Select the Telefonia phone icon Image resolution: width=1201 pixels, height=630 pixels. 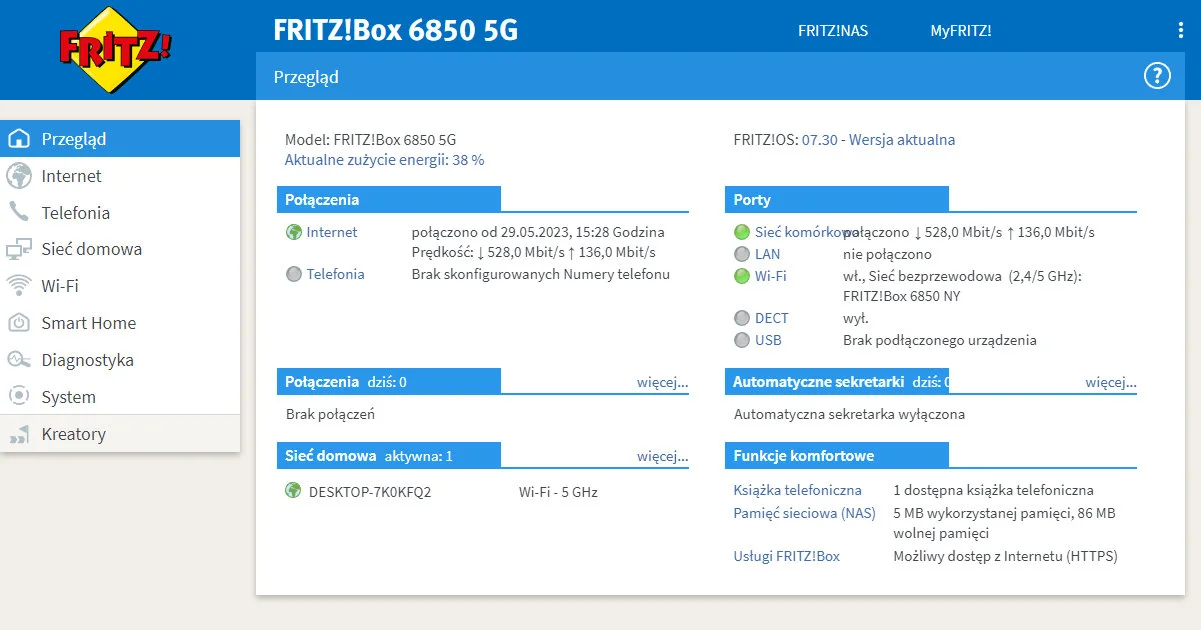click(20, 212)
